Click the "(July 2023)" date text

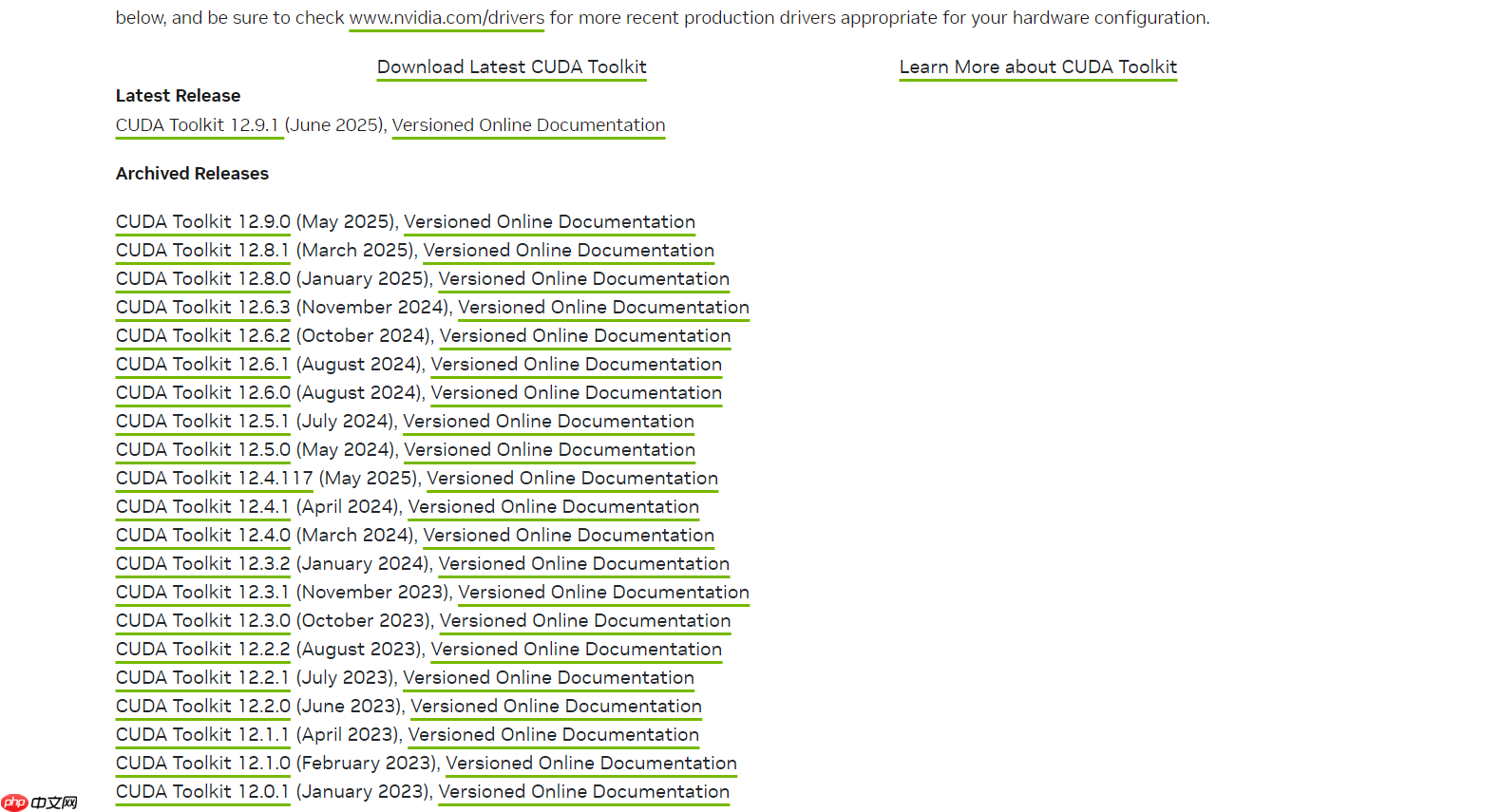click(347, 678)
